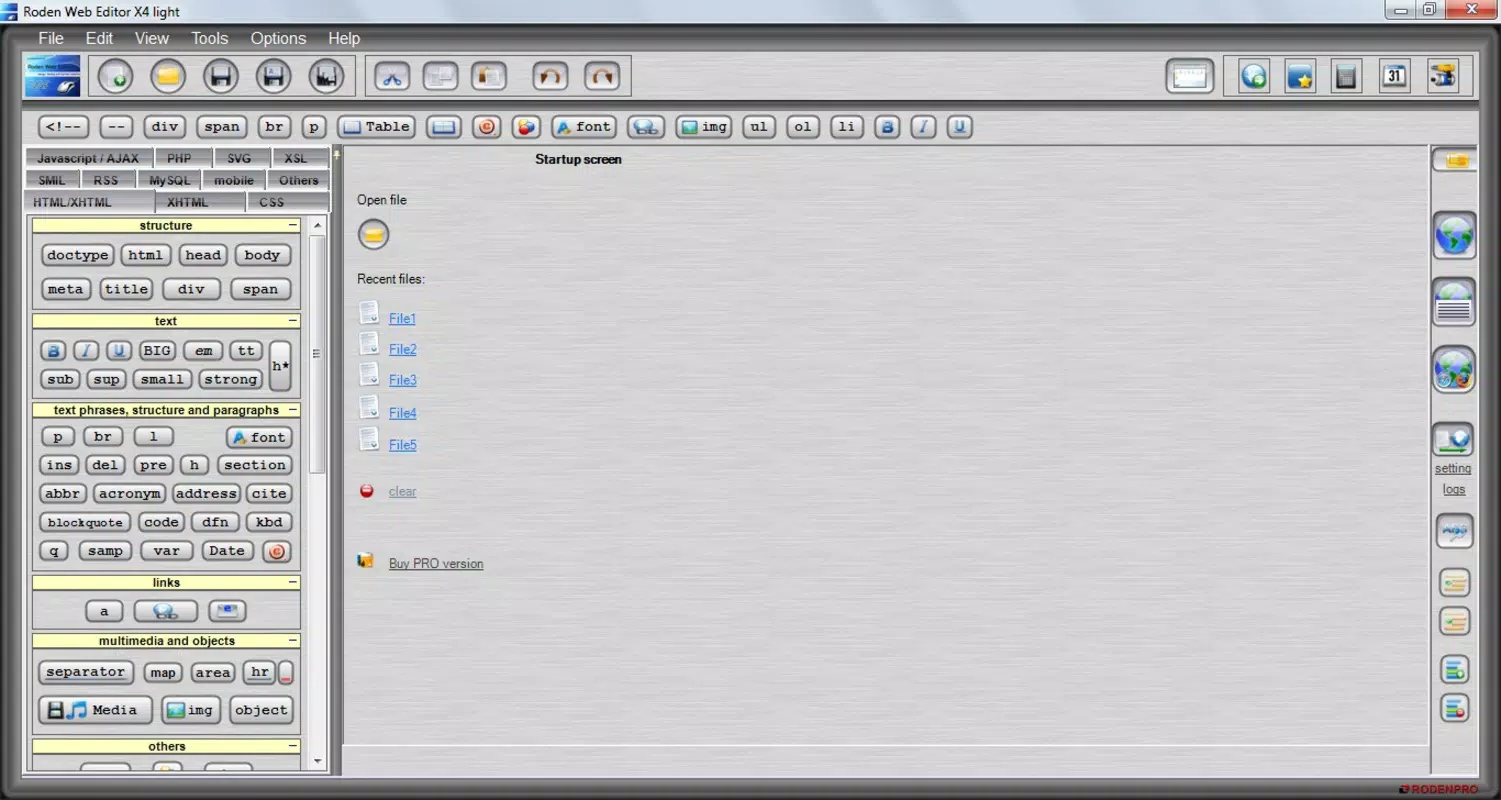
Task: Open the setting link in right sidebar
Action: coord(1453,468)
